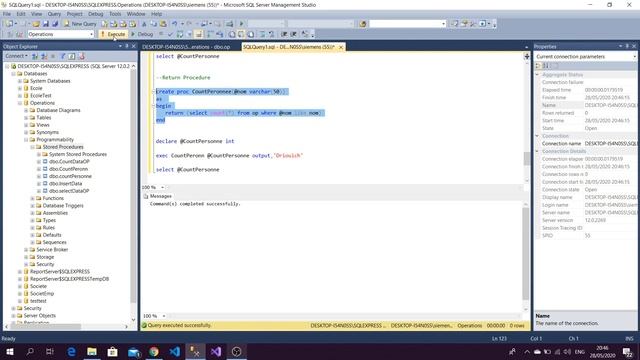Open Query Options icon

(x=189, y=34)
